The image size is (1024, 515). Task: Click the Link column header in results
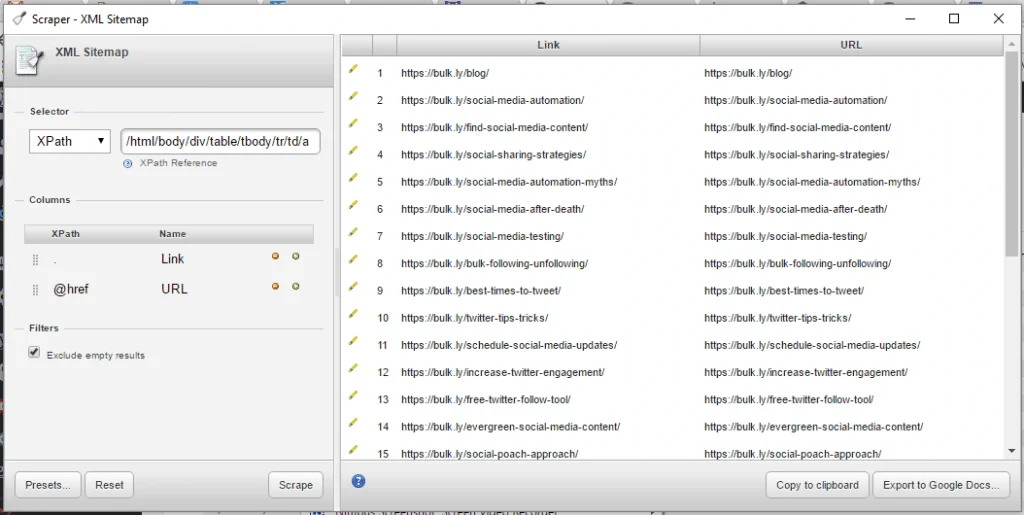[x=548, y=45]
